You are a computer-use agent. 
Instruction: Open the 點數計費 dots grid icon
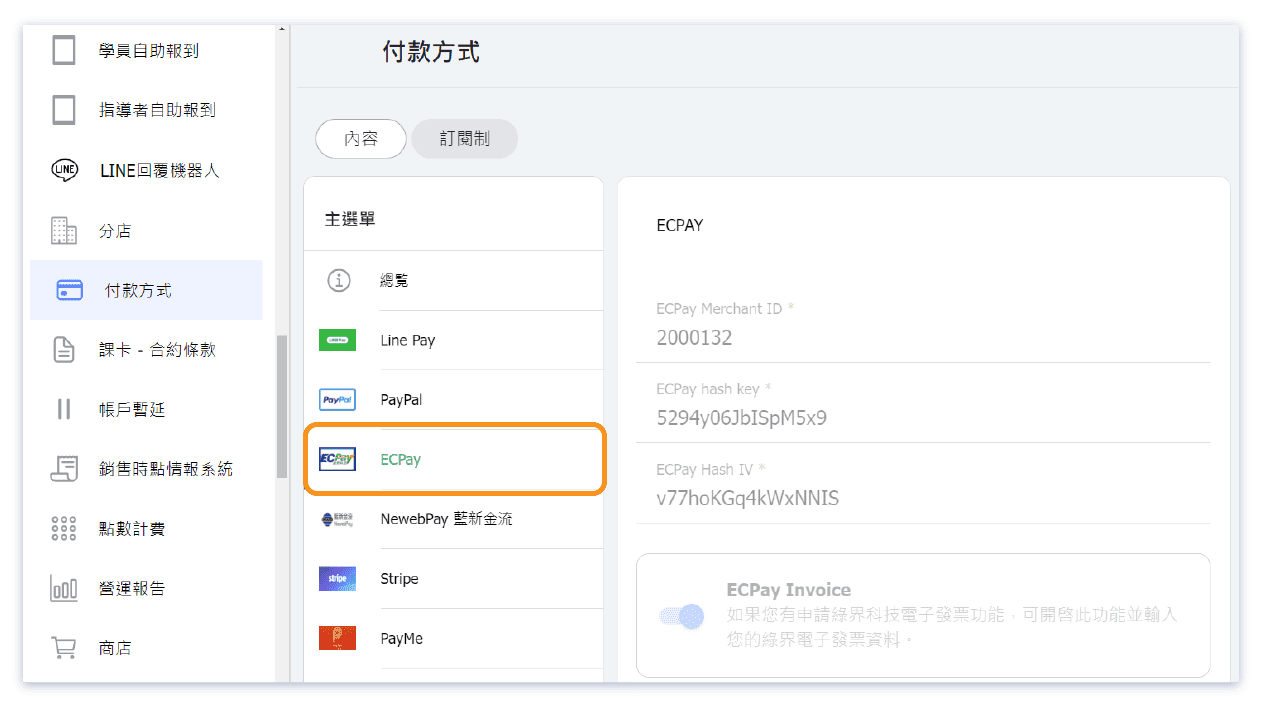point(64,529)
